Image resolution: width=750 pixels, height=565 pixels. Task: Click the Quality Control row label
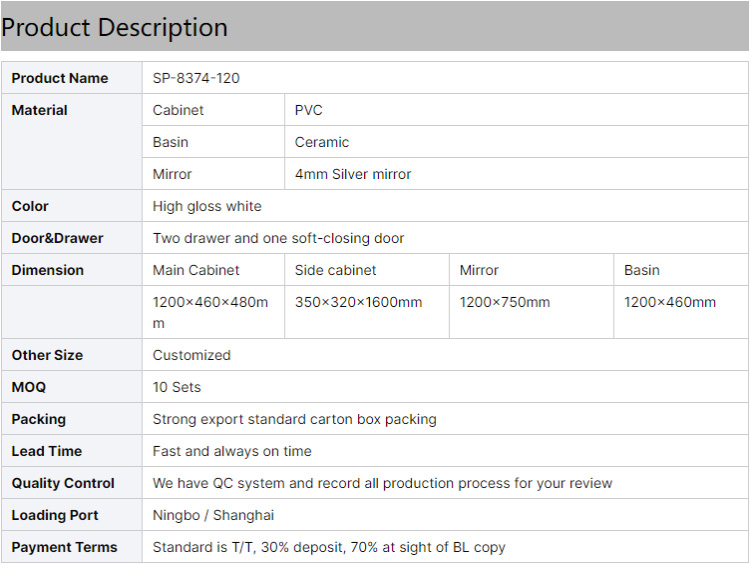coord(63,483)
